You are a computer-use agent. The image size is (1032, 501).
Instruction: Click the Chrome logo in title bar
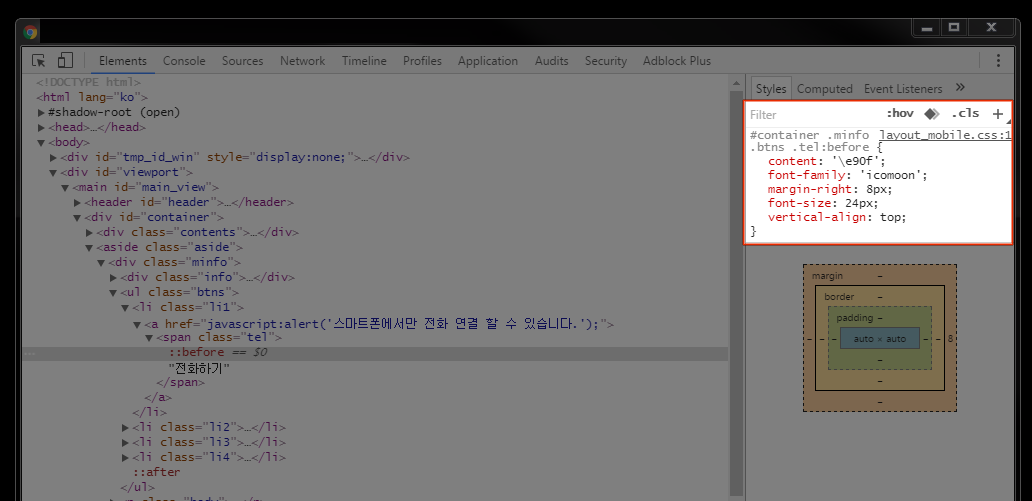pos(30,32)
